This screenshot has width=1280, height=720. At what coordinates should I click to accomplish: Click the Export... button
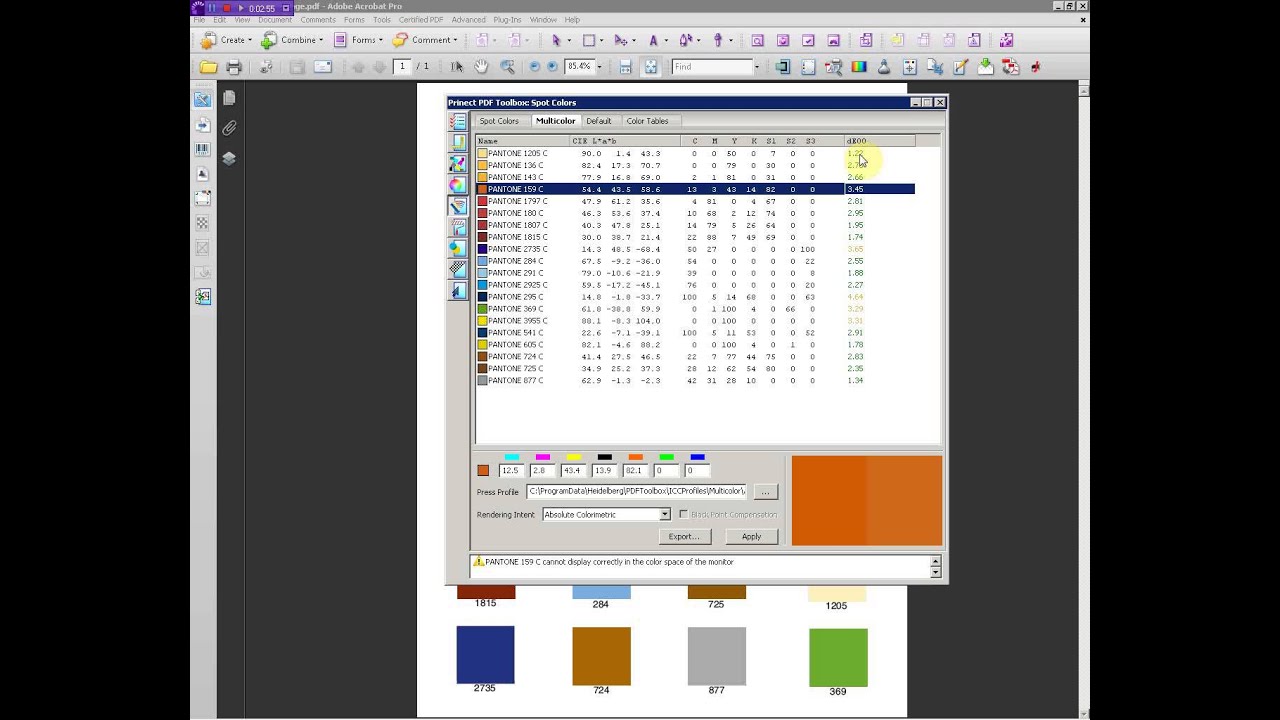(684, 536)
